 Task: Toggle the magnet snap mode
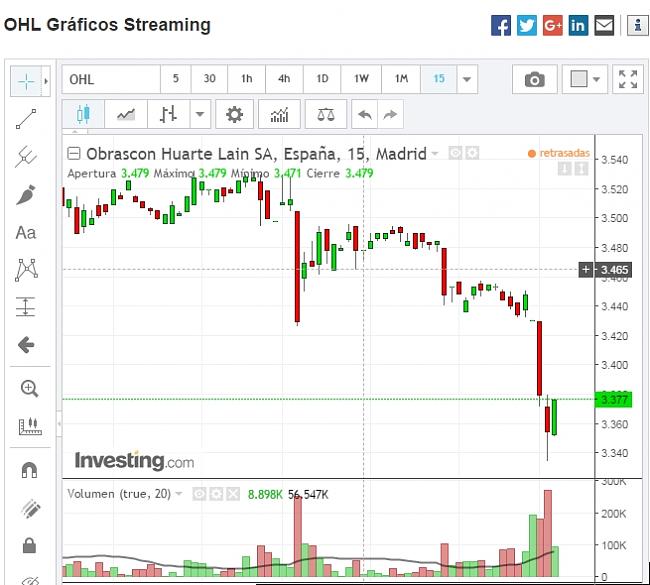tap(29, 470)
